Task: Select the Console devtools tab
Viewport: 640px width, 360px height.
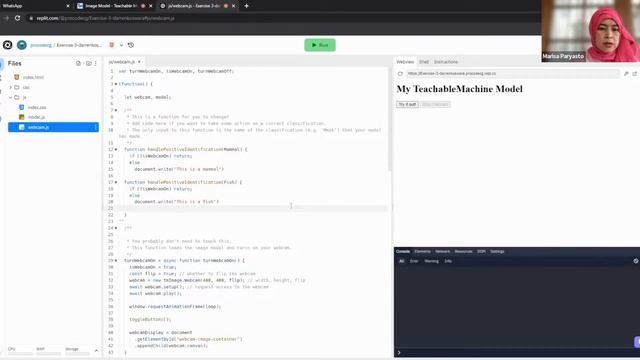Action: tap(403, 251)
